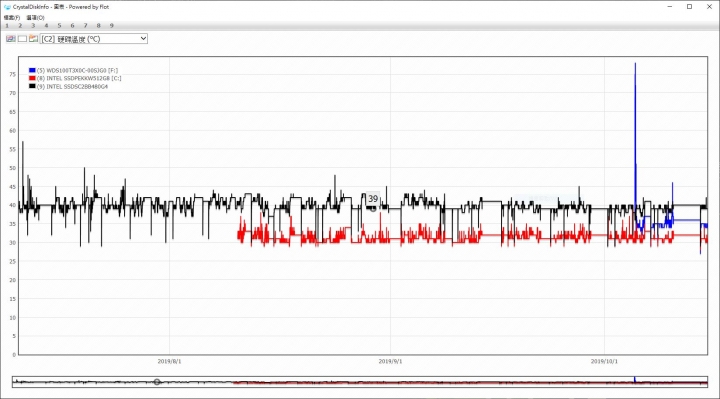Viewport: 720px width, 399px height.
Task: Select disk number 1 in number bar
Action: [7, 26]
